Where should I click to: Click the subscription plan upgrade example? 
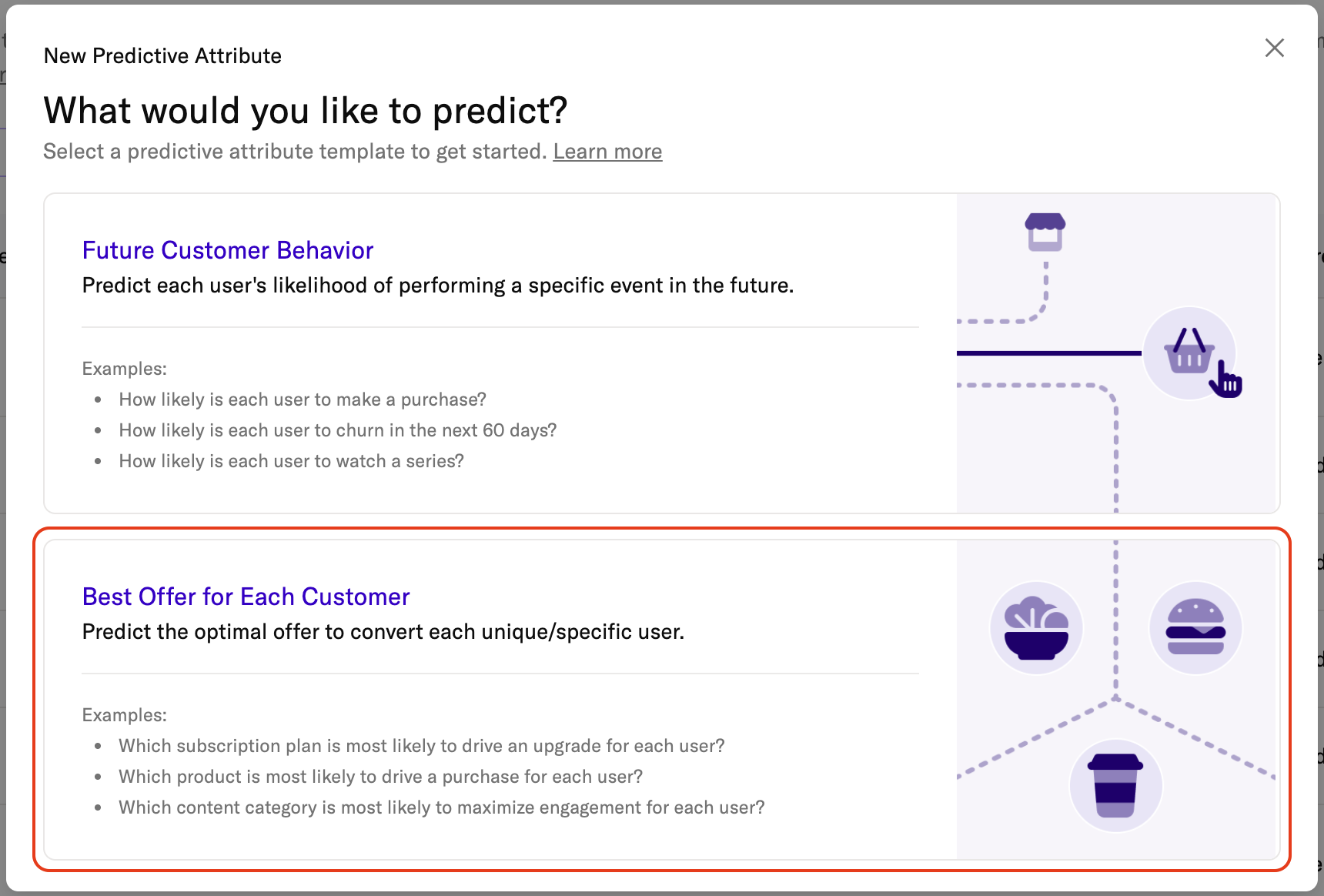pyautogui.click(x=421, y=746)
